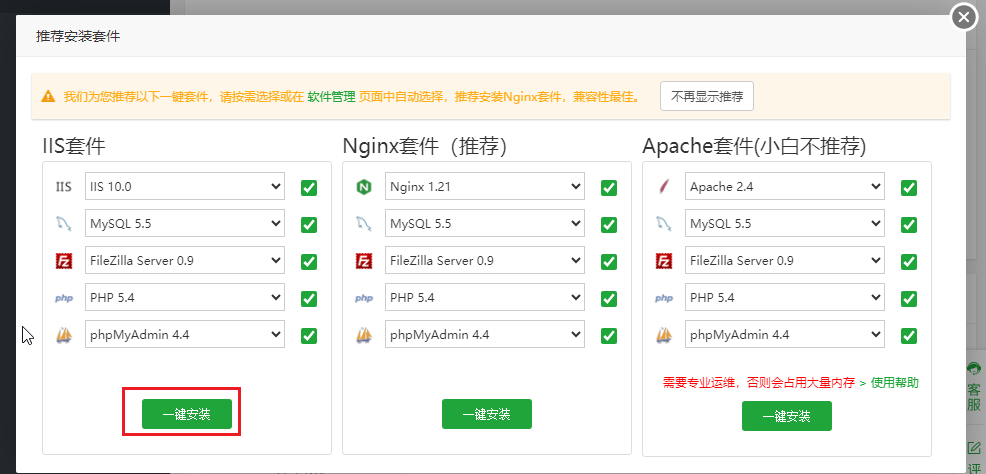The height and width of the screenshot is (474, 986).
Task: Uncheck PHP 5.4 in IIS suite
Action: 309,299
